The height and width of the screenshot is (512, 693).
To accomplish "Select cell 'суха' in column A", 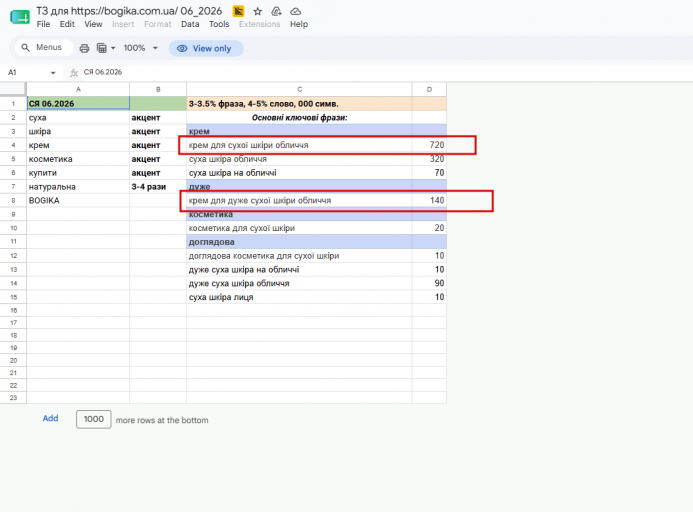I will (x=78, y=118).
